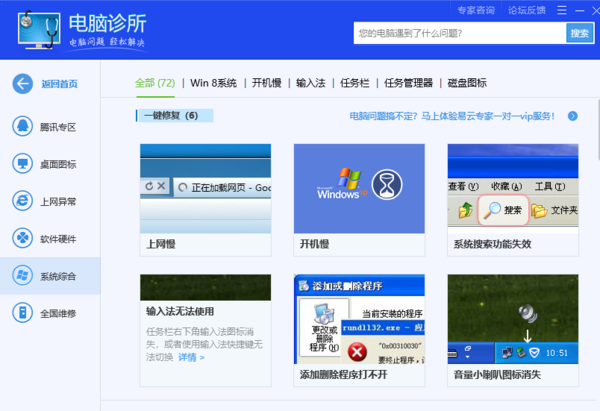
Task: Open the 上网慢 browser loading thumbnail
Action: coord(205,189)
